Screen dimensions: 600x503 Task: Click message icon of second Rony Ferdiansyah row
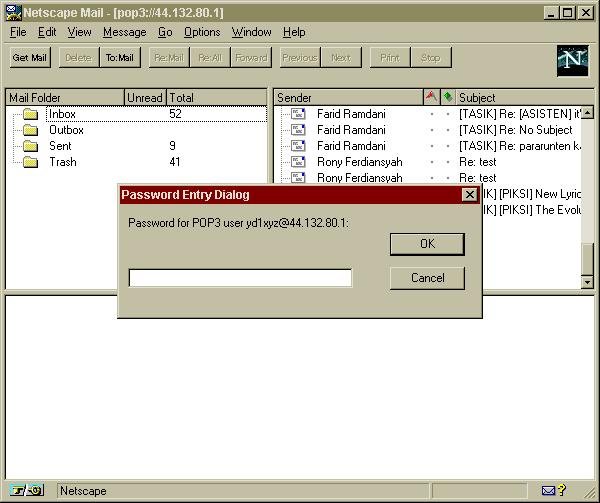(x=298, y=177)
